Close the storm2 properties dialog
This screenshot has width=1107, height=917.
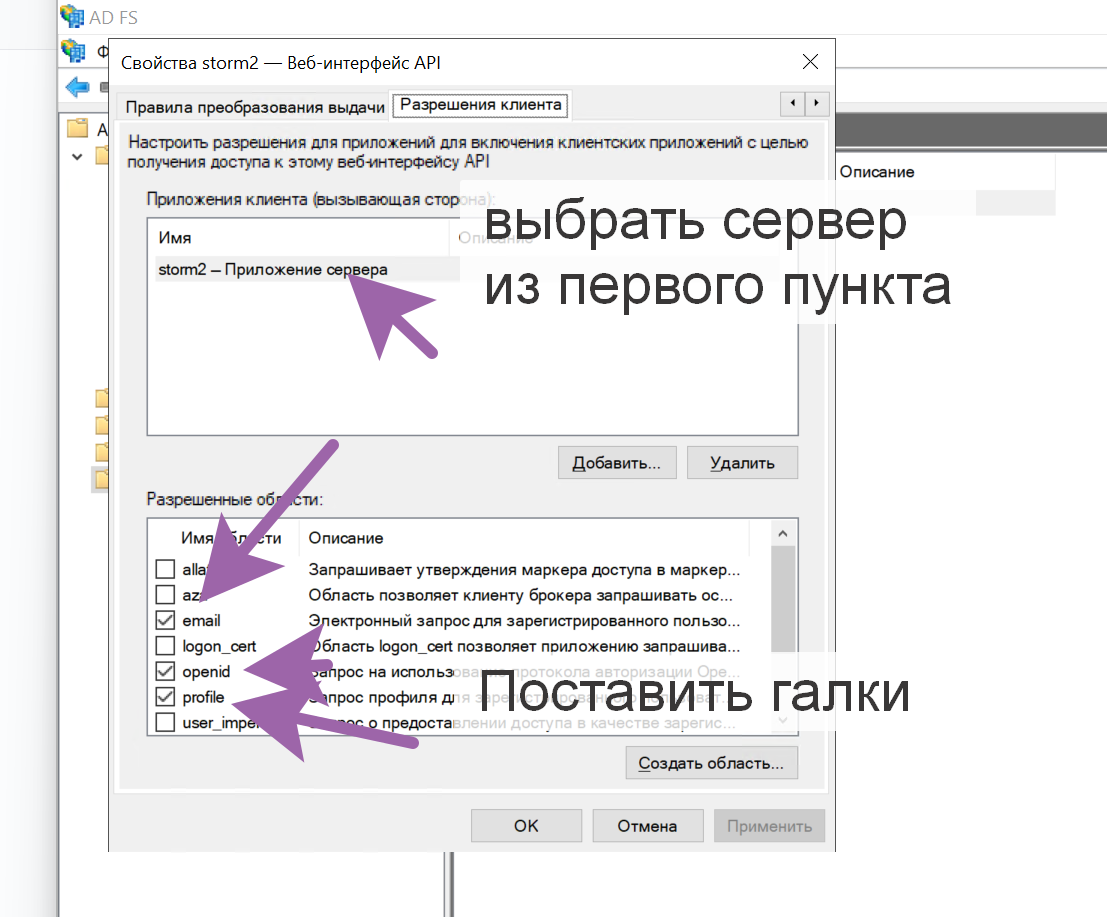(x=811, y=62)
